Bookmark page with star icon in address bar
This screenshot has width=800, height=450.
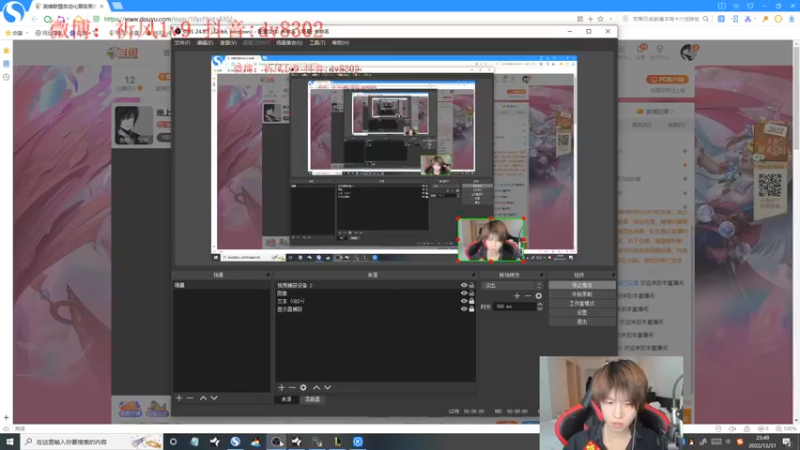point(601,19)
